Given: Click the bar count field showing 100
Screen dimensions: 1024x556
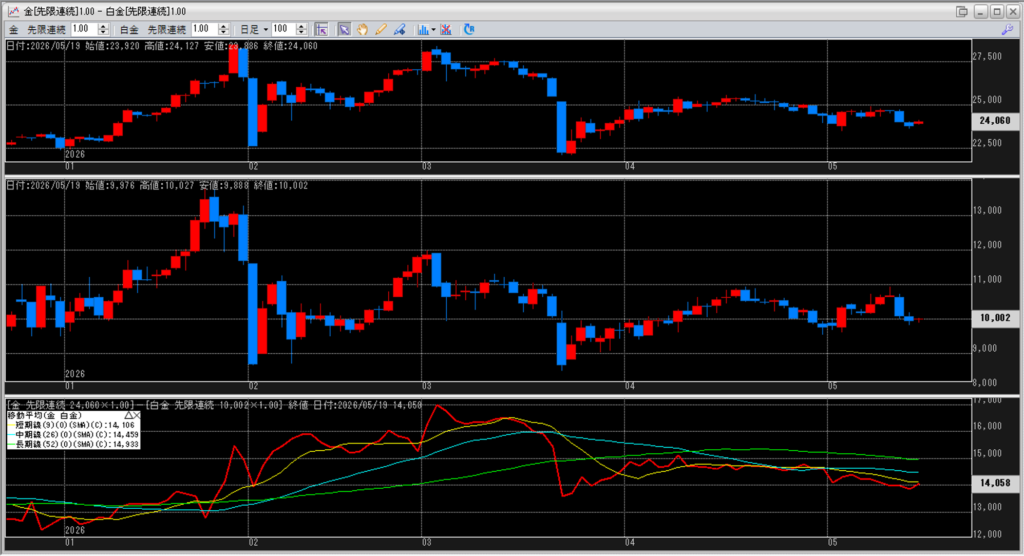Looking at the screenshot, I should pos(283,29).
